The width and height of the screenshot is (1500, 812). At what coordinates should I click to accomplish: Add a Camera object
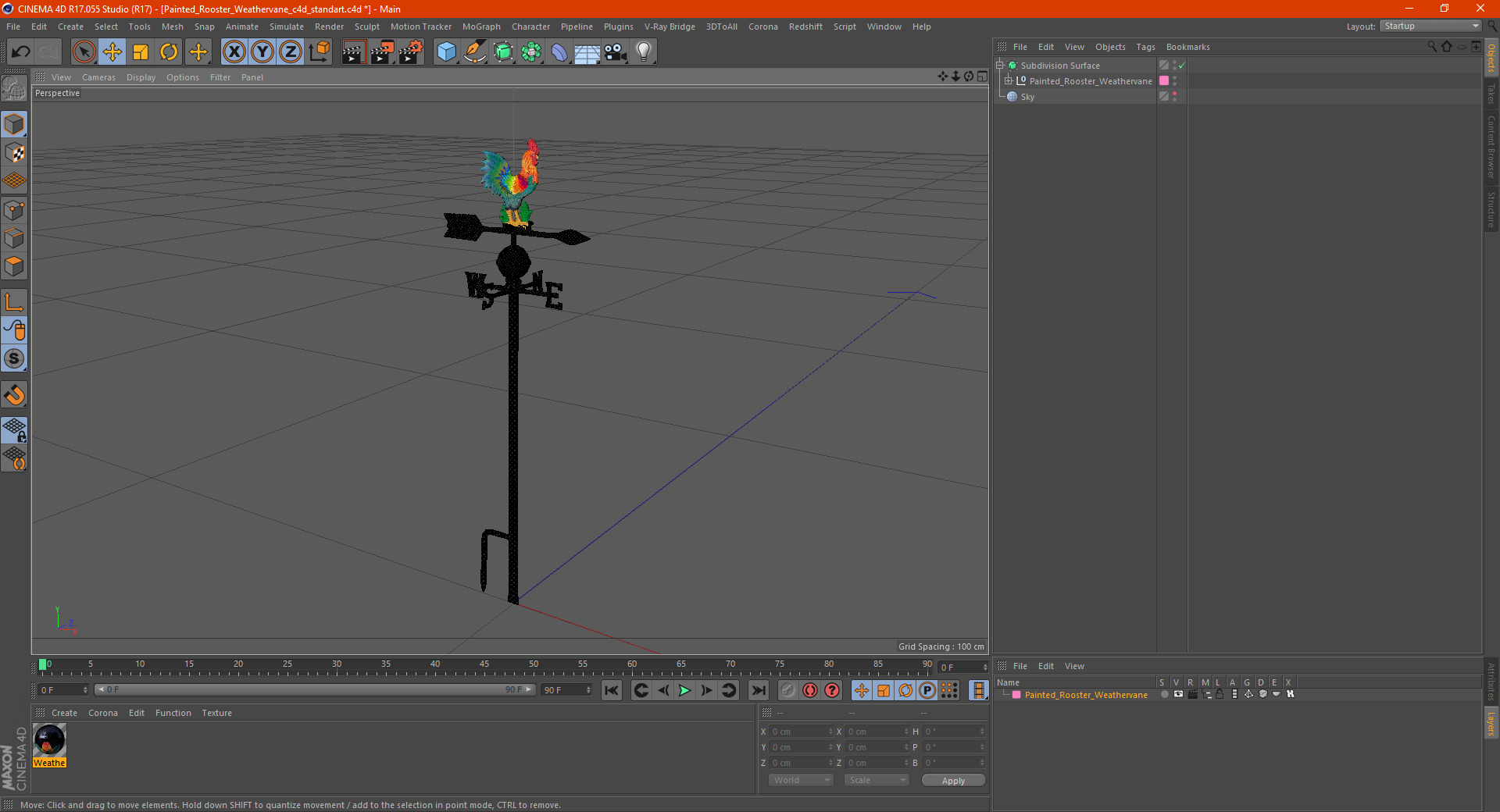(x=616, y=52)
